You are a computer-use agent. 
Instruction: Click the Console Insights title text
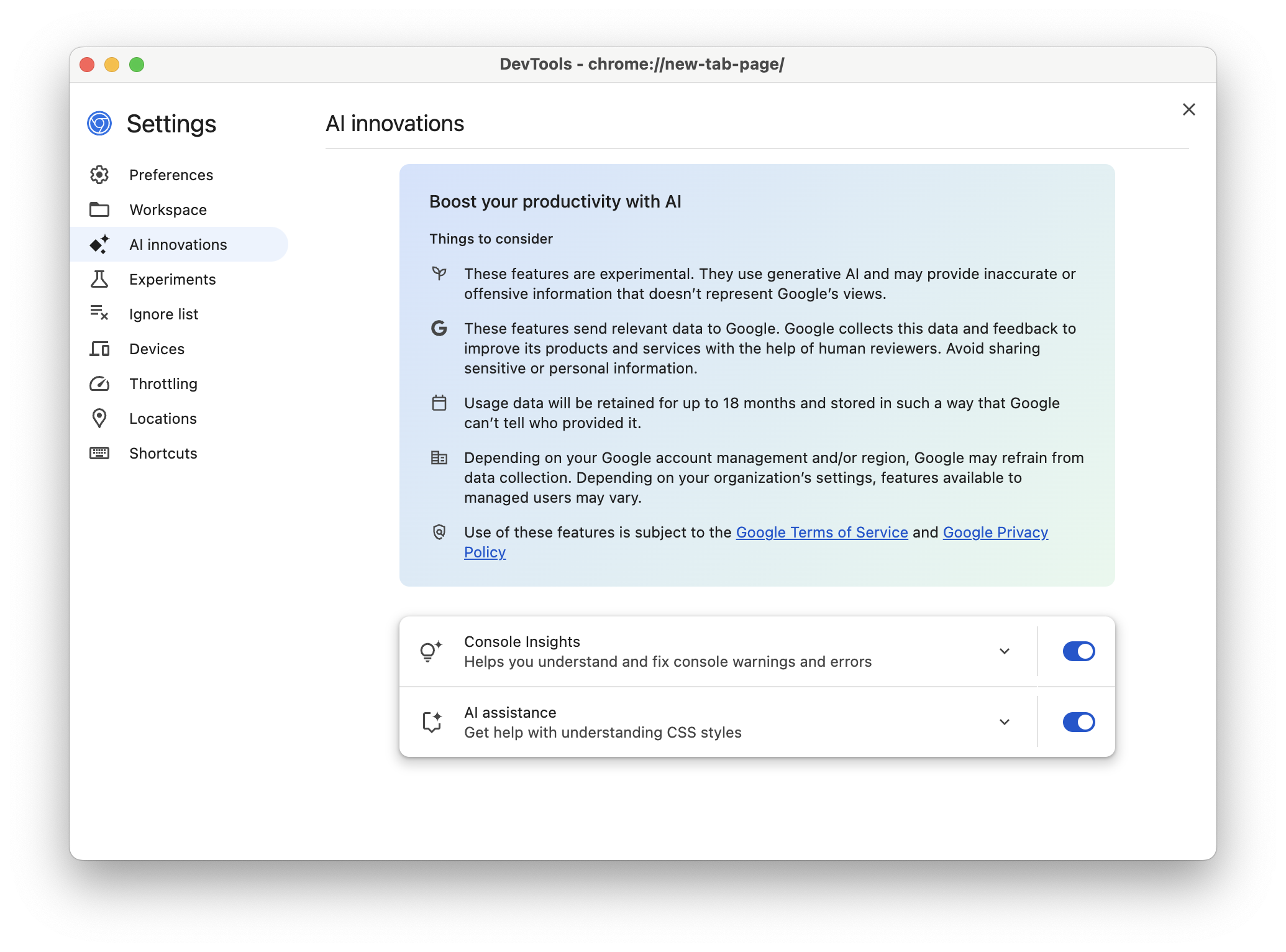[522, 642]
